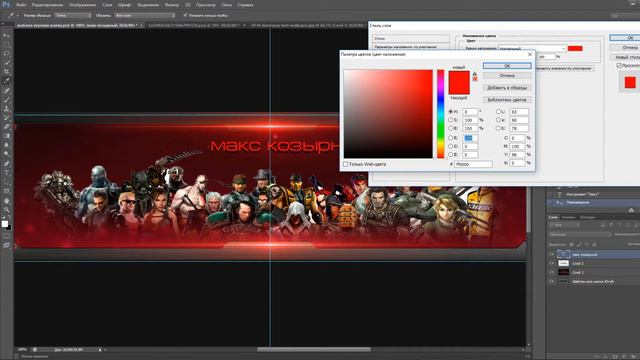This screenshot has height=360, width=640.
Task: Select the Blur tool
Action: pyautogui.click(x=6, y=144)
